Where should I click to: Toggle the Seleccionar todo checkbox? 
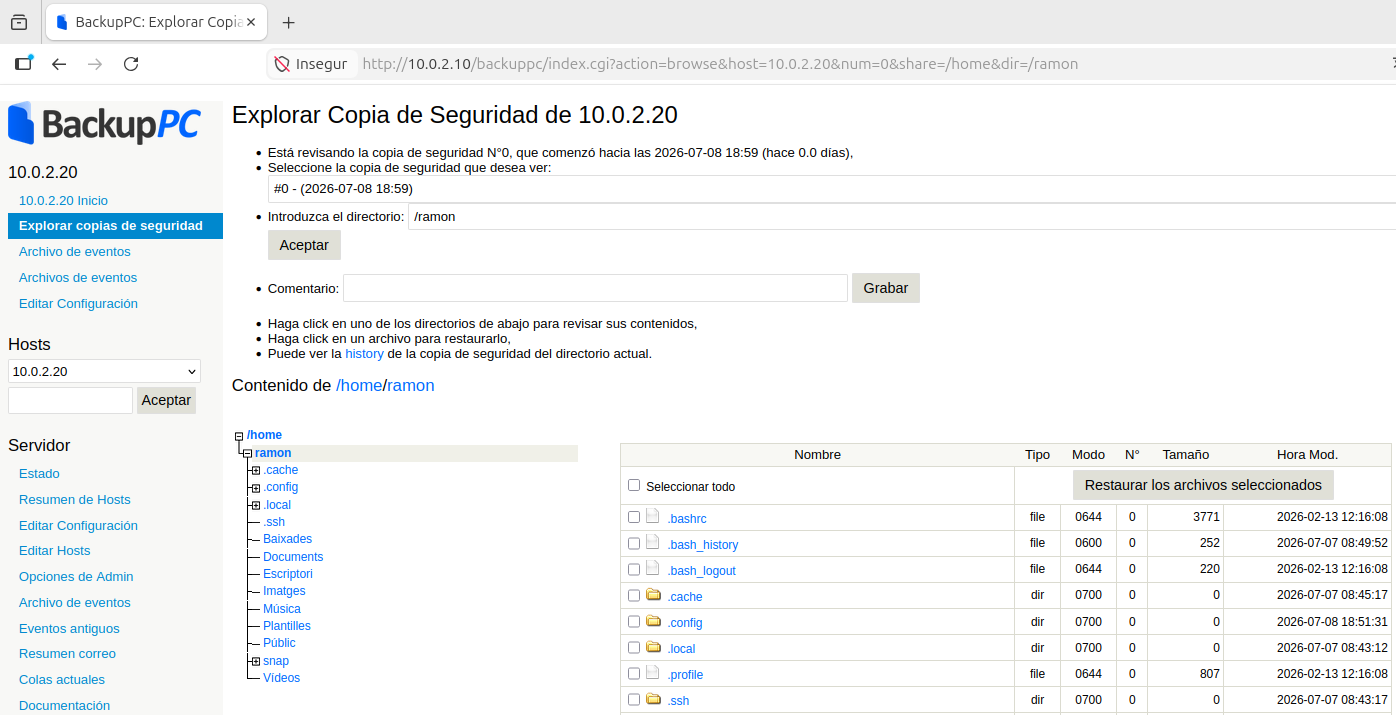click(634, 485)
